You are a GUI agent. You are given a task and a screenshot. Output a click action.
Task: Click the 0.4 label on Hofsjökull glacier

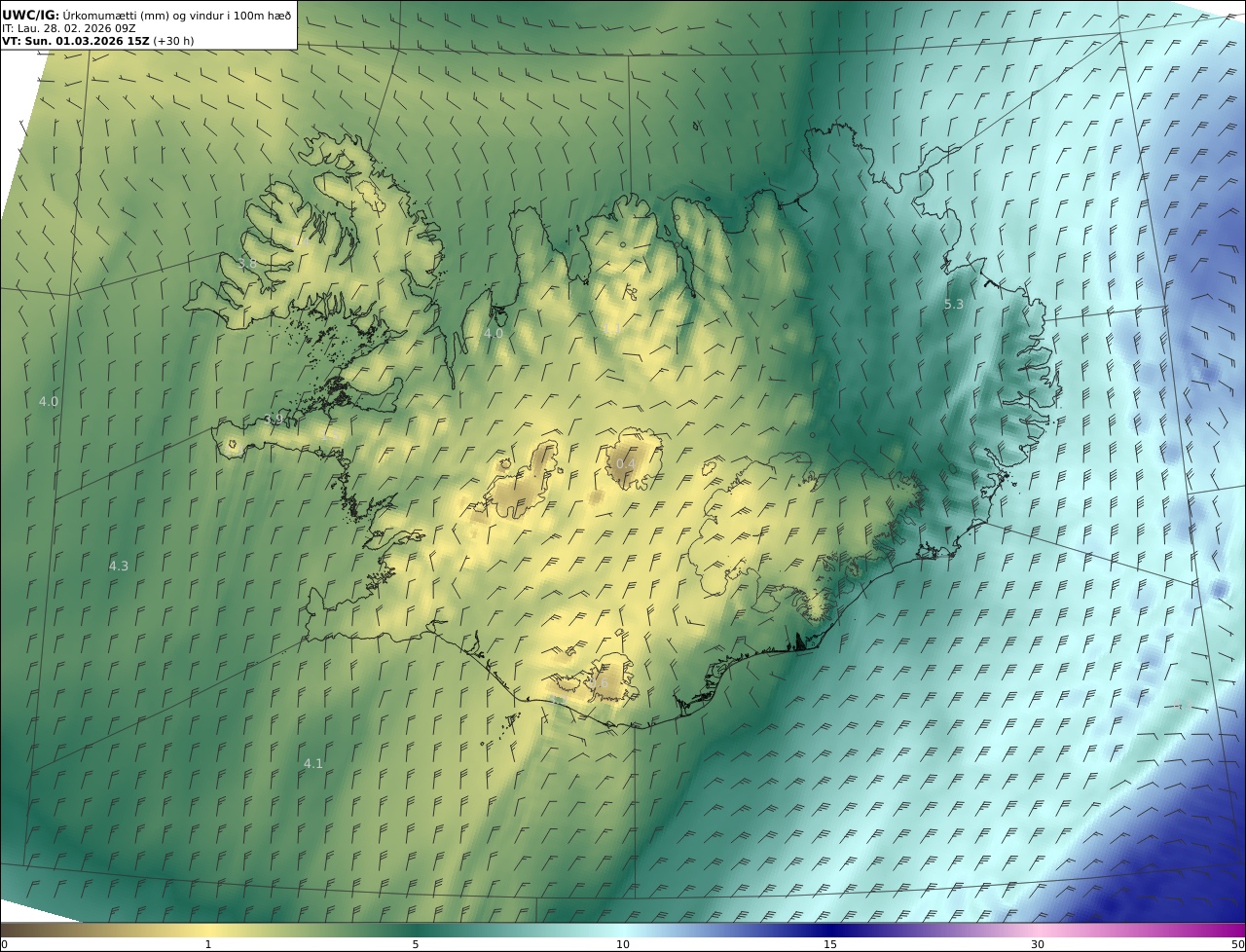(626, 464)
